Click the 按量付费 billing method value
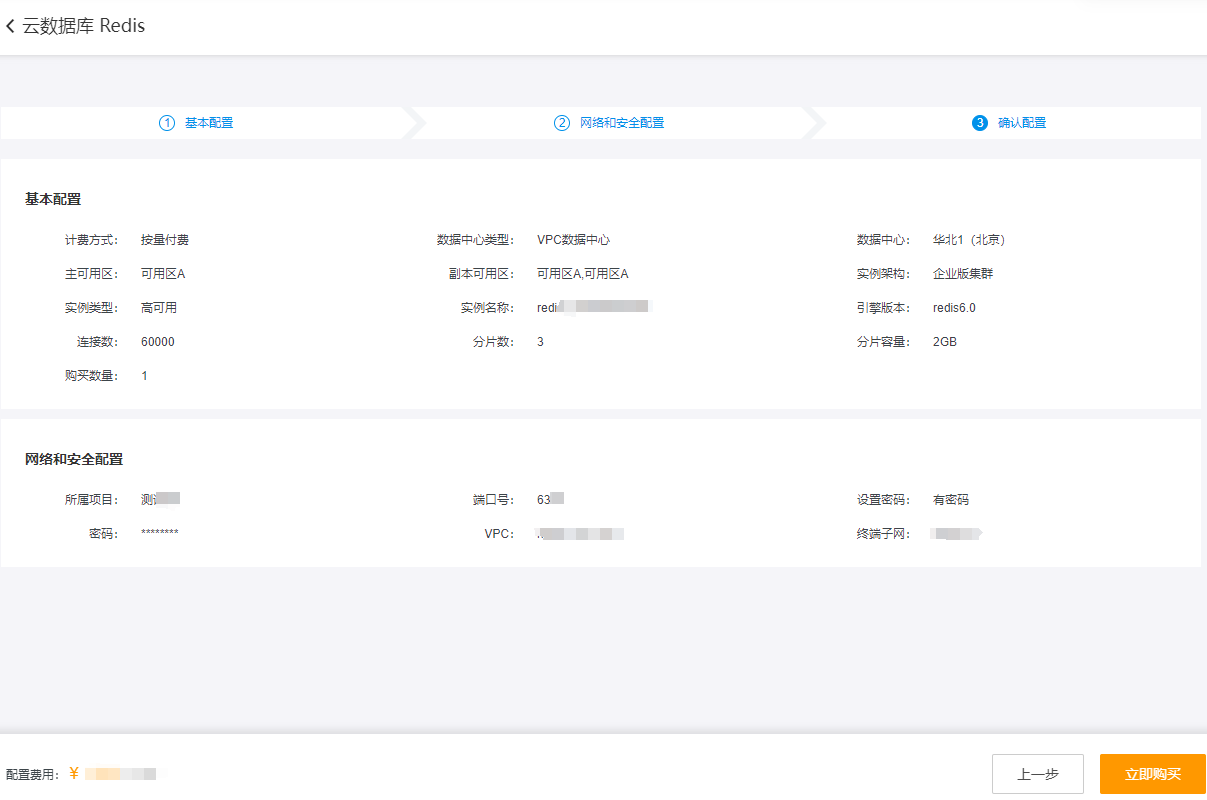Image resolution: width=1207 pixels, height=800 pixels. coord(165,240)
